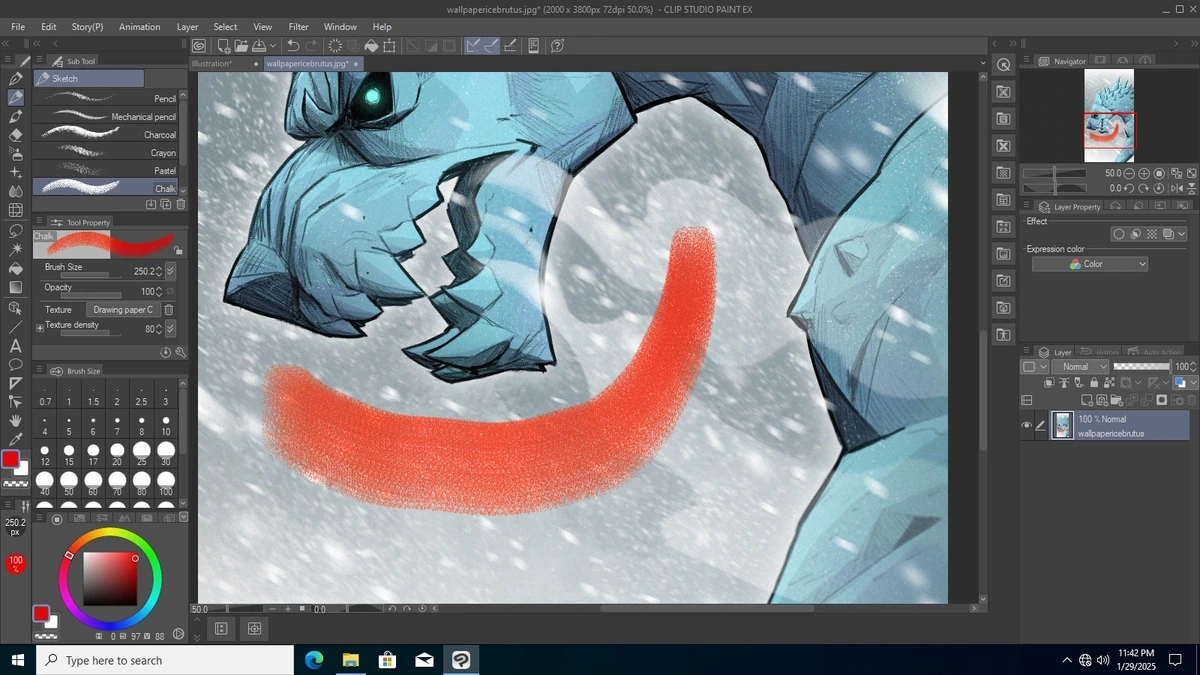This screenshot has width=1200, height=675.
Task: Open layer color effect dropdown in Layer Property
Action: (1181, 234)
